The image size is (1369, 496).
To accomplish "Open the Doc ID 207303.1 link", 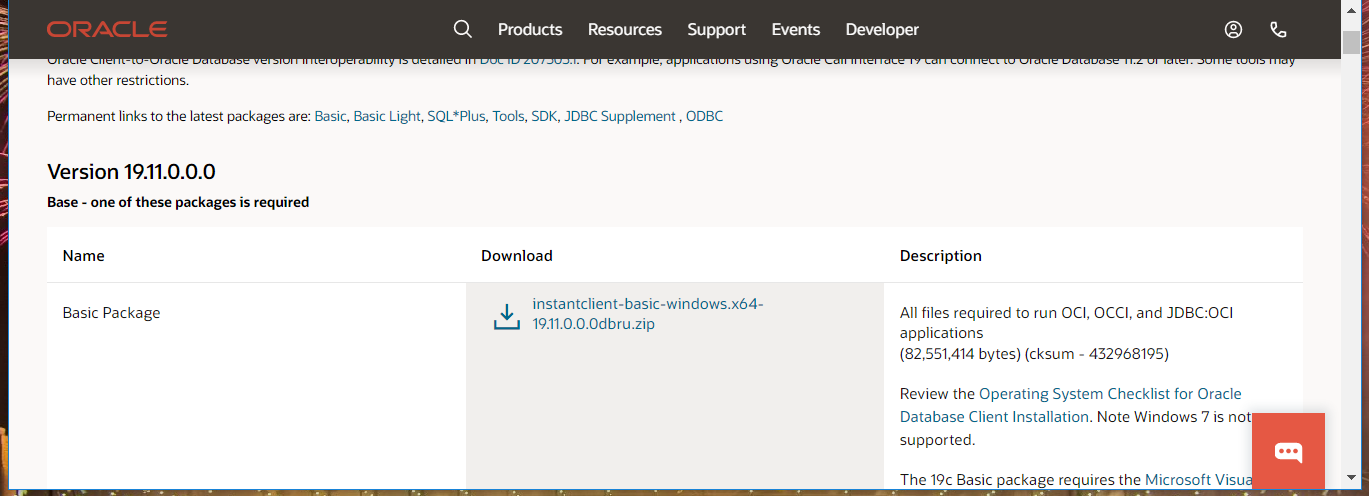I will pos(529,59).
